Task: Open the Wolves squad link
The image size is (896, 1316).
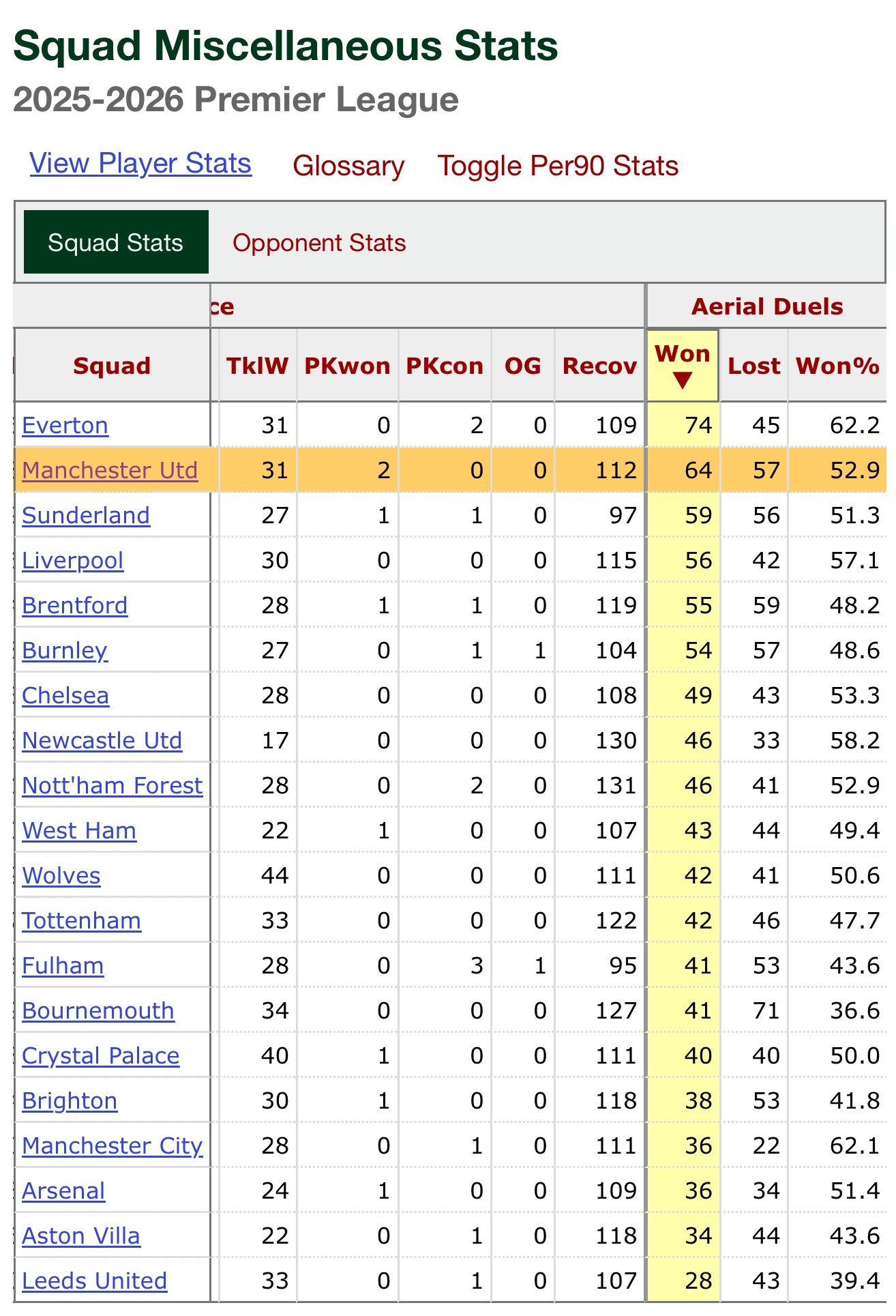Action: [61, 875]
